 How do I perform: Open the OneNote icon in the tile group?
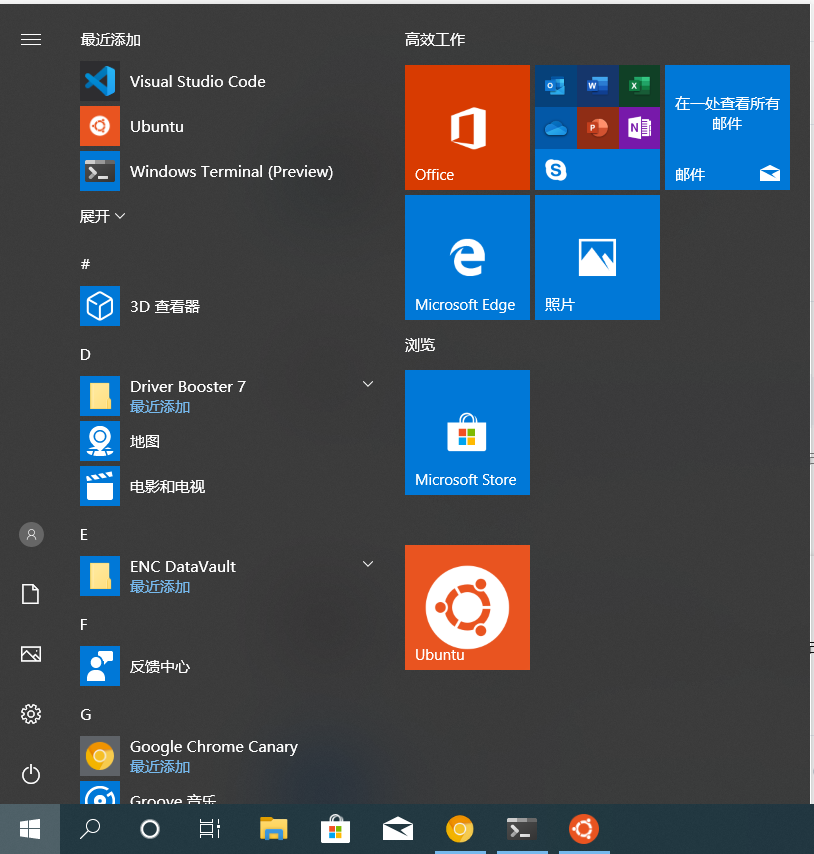point(639,128)
